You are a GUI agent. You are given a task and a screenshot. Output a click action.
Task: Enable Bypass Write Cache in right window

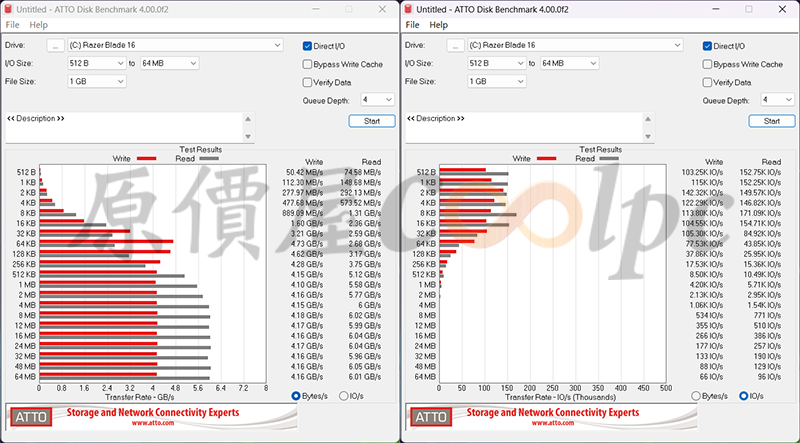pyautogui.click(x=707, y=64)
